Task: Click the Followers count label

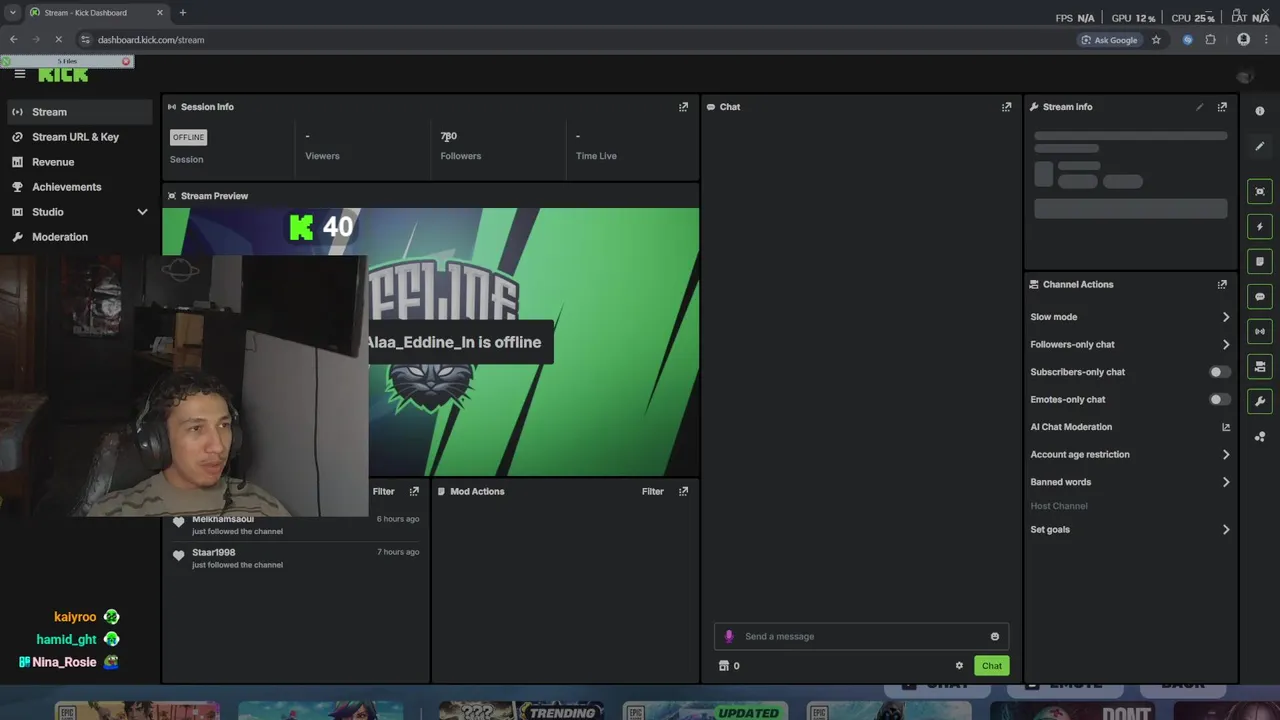Action: click(x=460, y=156)
